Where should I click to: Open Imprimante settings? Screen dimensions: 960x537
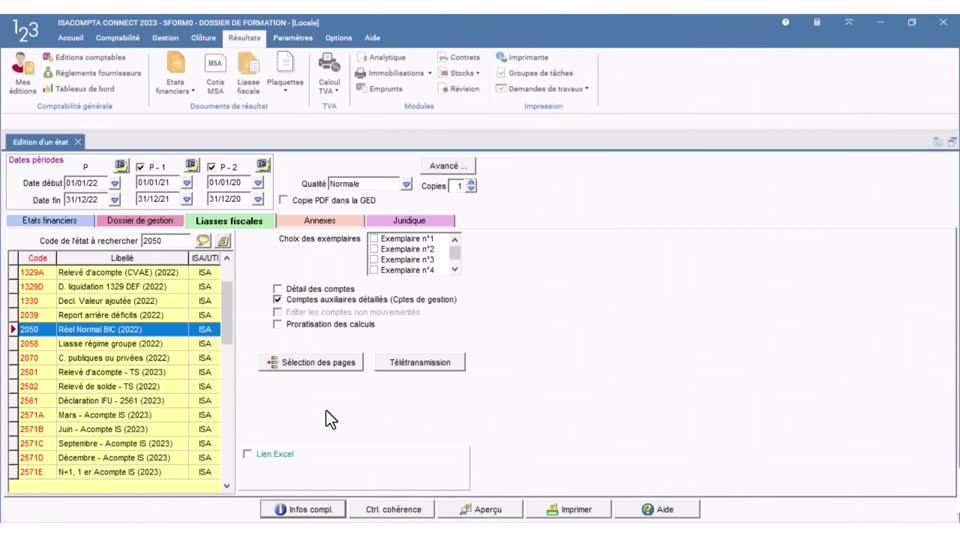522,57
